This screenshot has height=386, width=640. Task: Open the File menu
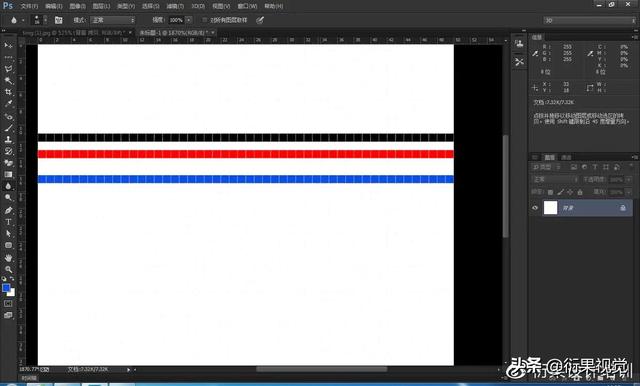coord(29,6)
